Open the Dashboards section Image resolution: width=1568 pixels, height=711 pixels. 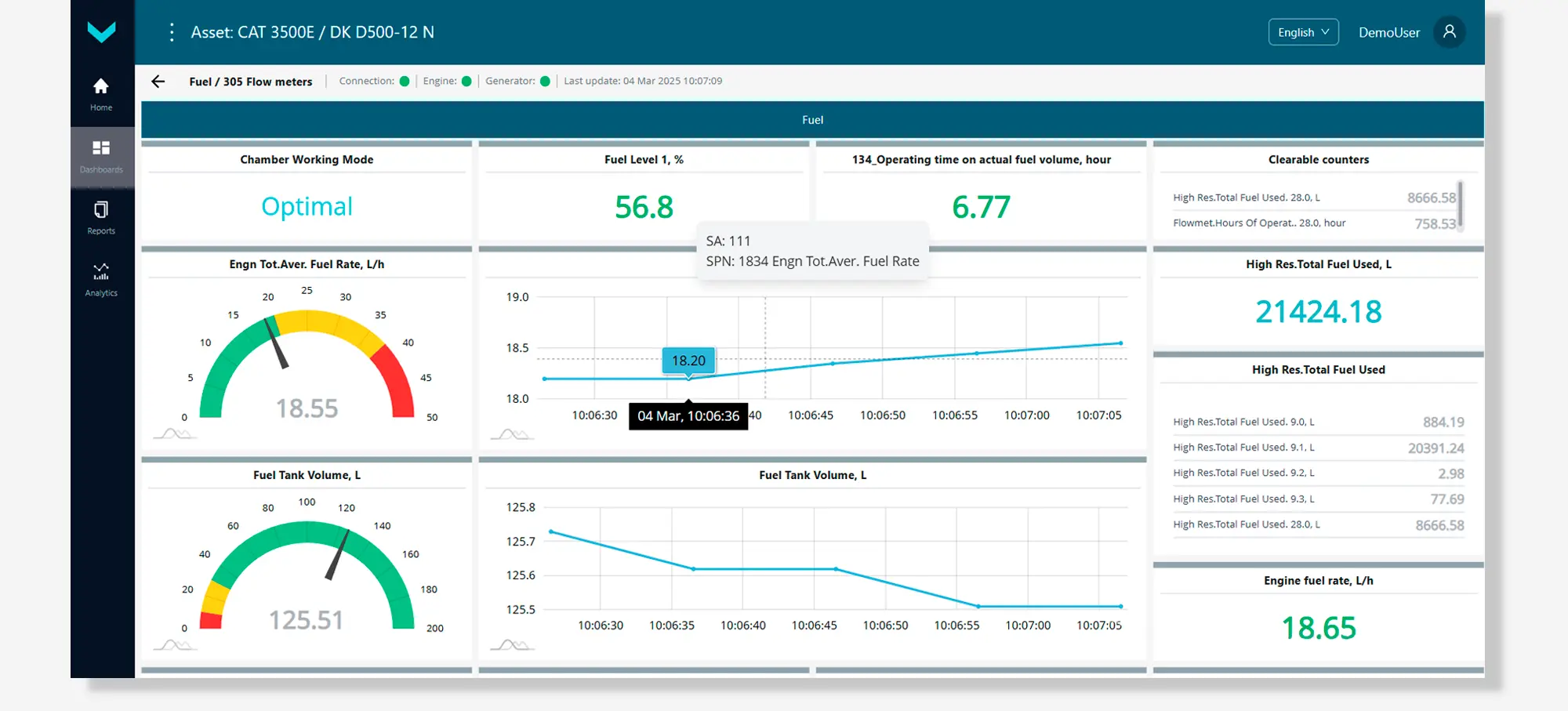pyautogui.click(x=101, y=157)
